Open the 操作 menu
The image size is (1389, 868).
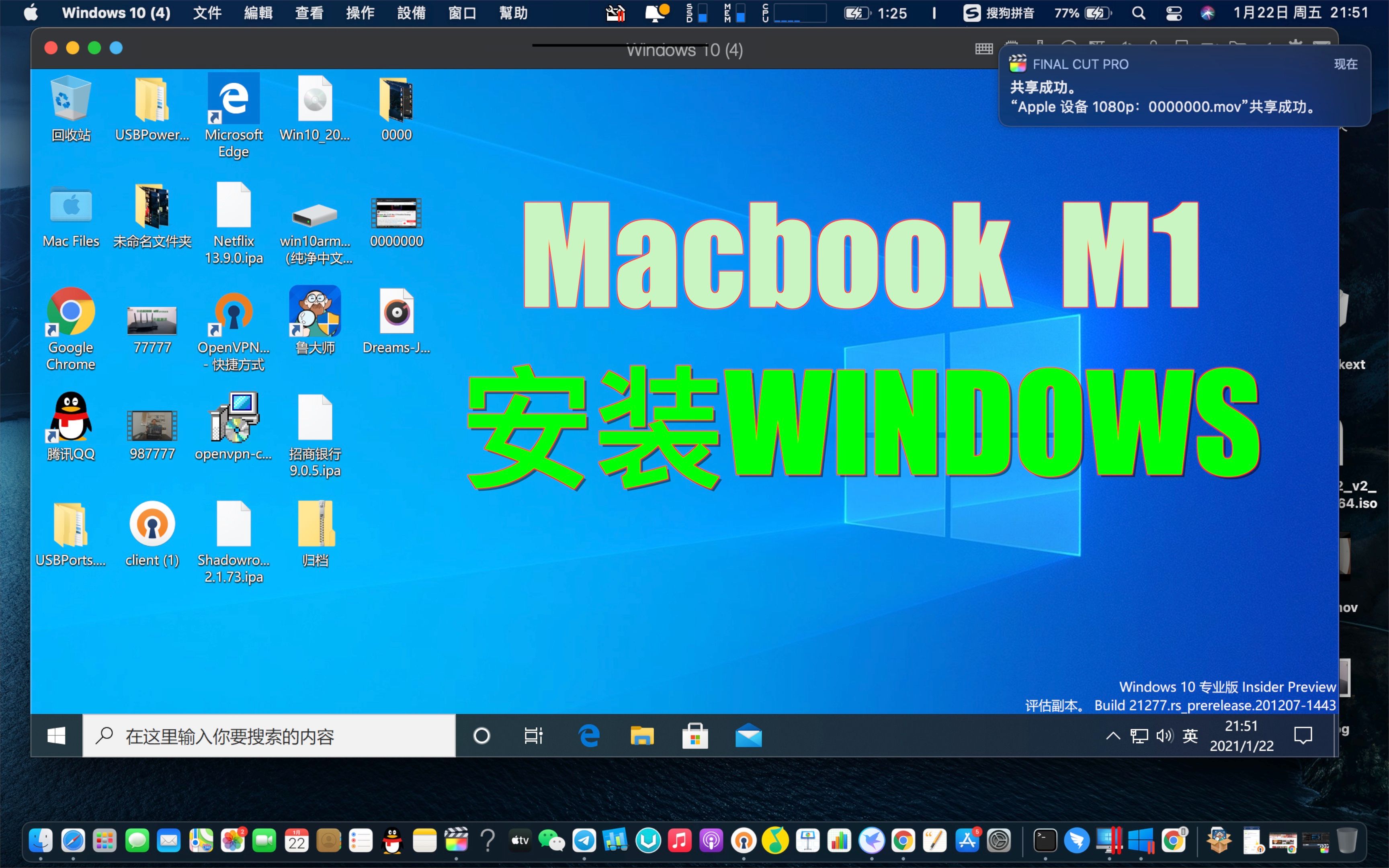click(361, 12)
